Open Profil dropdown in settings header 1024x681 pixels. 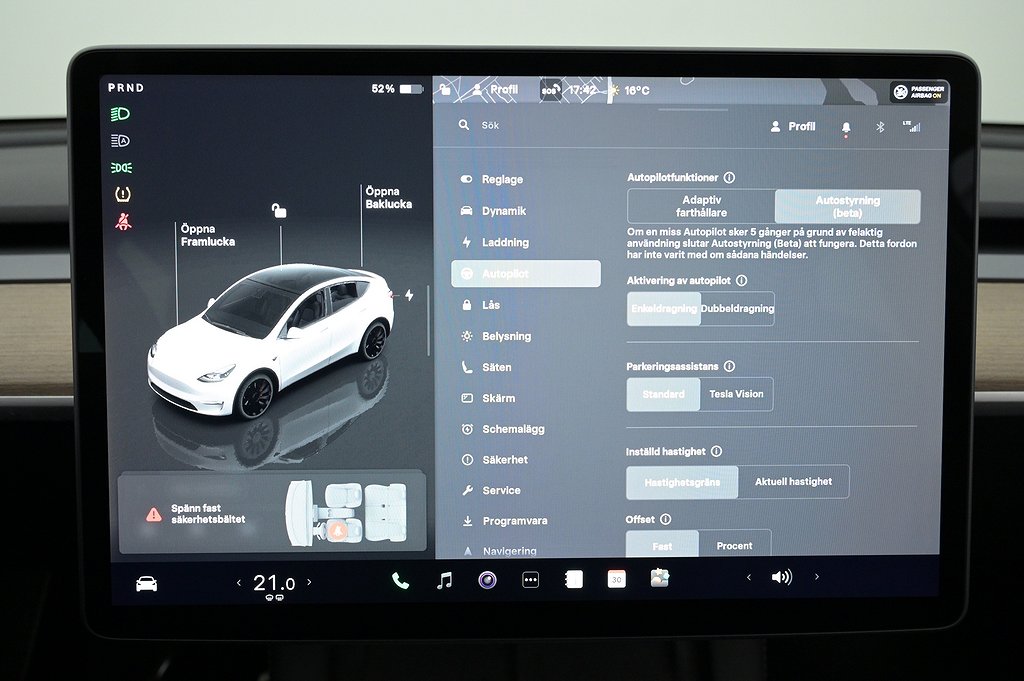pyautogui.click(x=792, y=127)
